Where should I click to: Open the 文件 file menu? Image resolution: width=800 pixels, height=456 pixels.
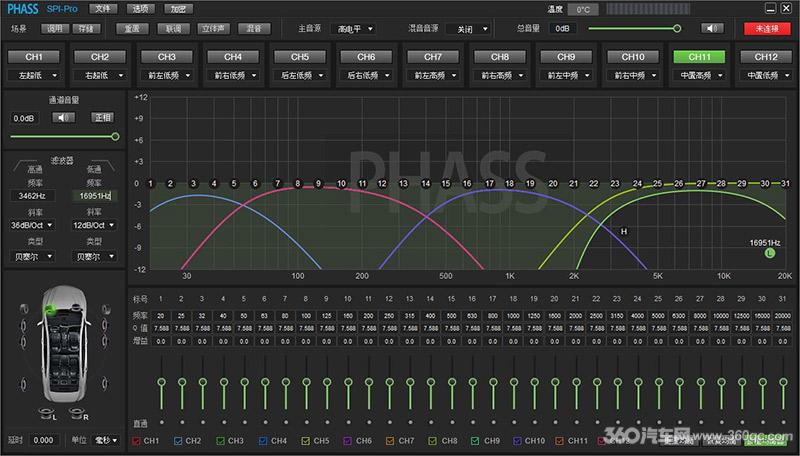coord(103,9)
